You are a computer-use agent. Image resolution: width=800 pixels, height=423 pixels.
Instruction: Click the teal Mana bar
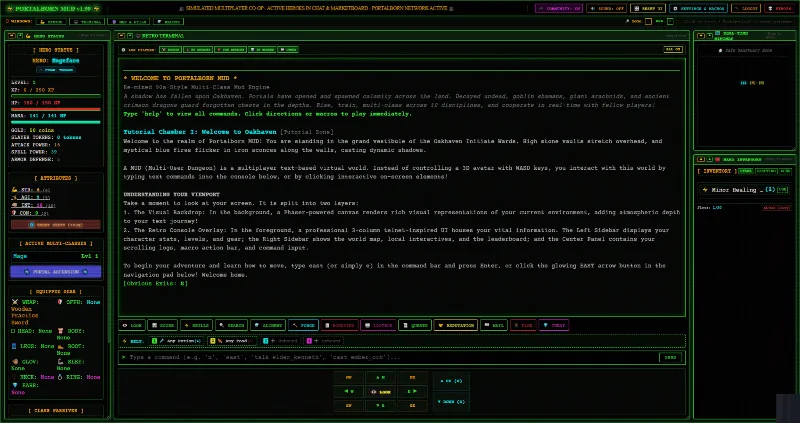56,122
